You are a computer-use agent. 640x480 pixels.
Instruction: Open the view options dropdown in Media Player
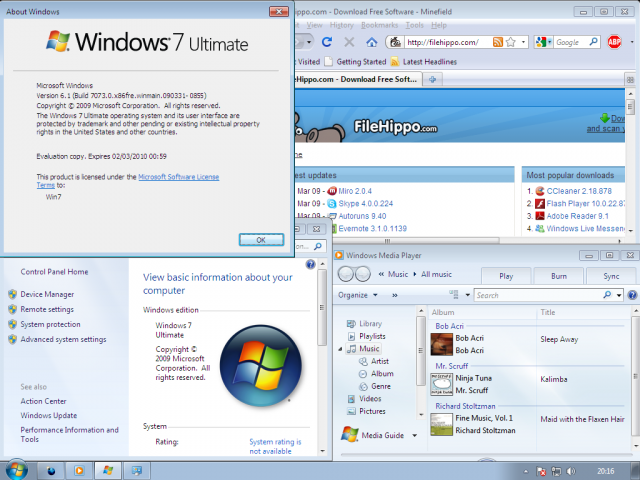[468, 295]
